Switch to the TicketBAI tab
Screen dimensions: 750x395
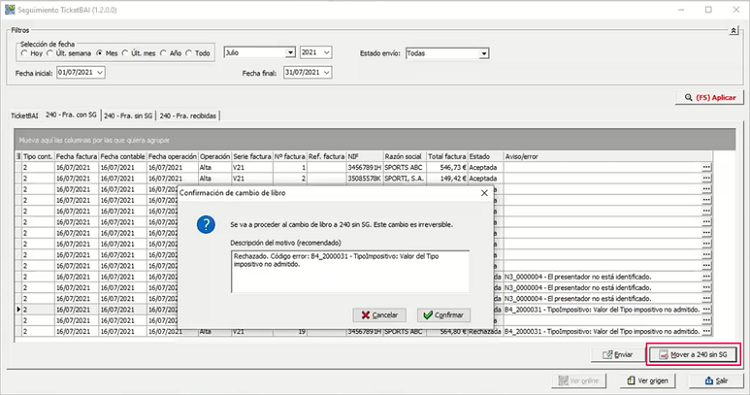pos(24,116)
